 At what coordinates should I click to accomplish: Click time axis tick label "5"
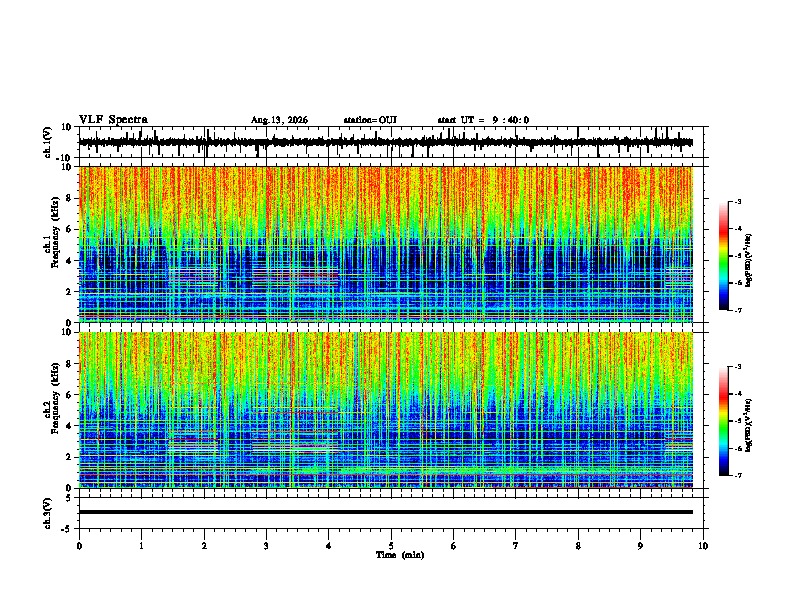391,546
